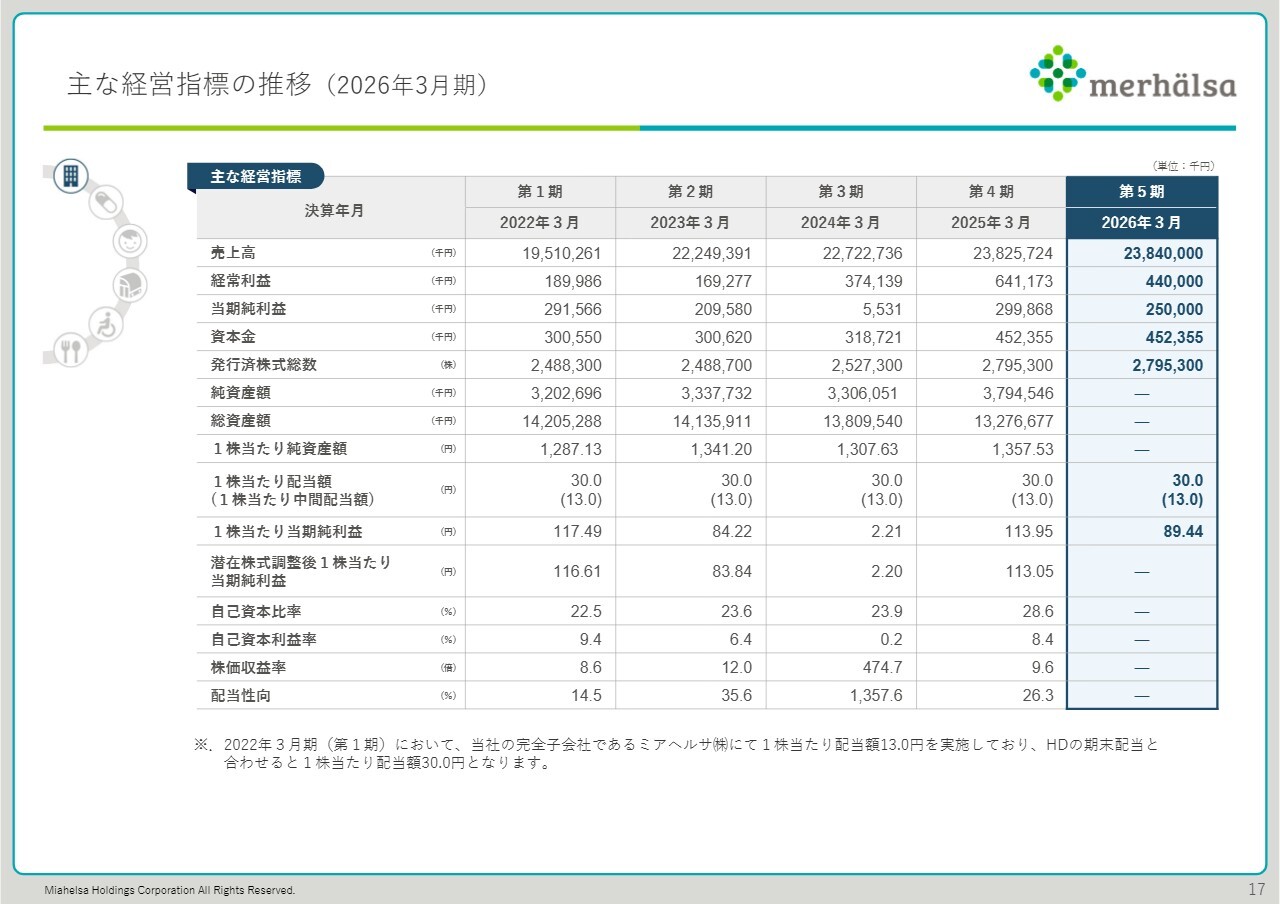Click the 潜在株式調整後 row label
This screenshot has height=904, width=1280.
point(301,571)
